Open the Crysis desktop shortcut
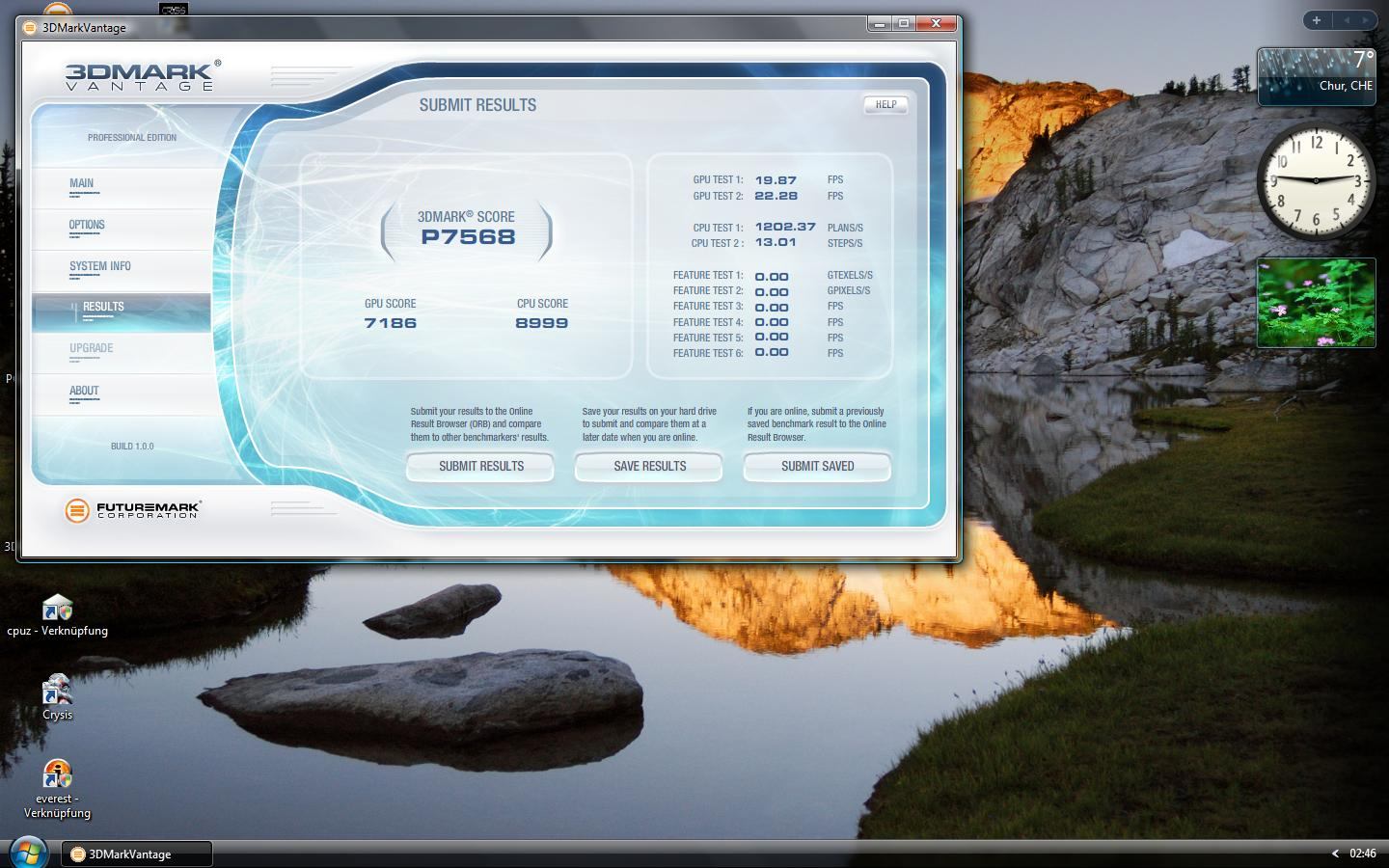Image resolution: width=1389 pixels, height=868 pixels. (57, 697)
